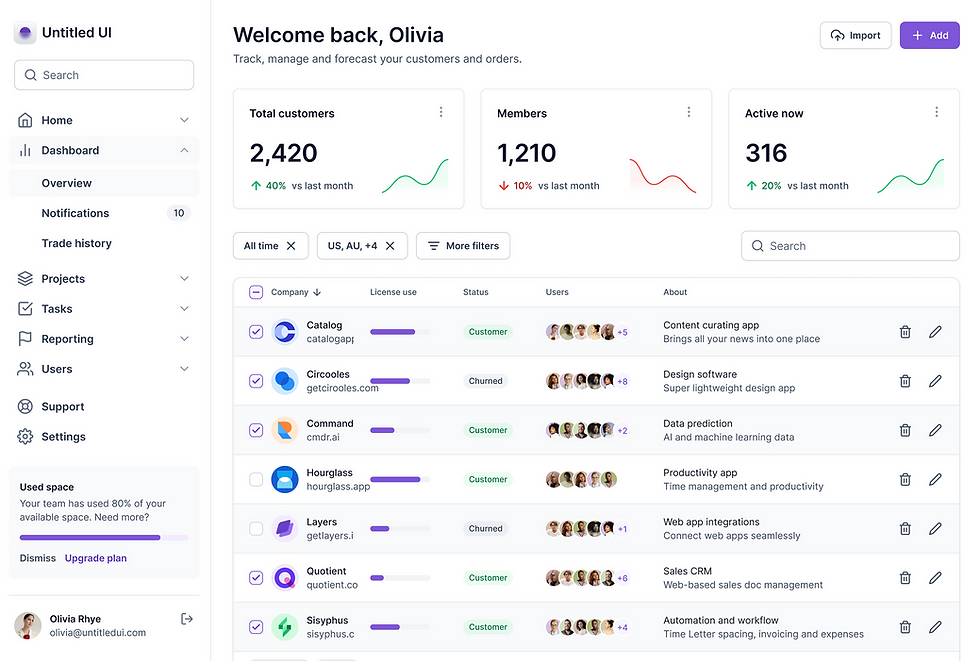
Task: Edit the Catalog row using pencil icon
Action: pos(935,332)
